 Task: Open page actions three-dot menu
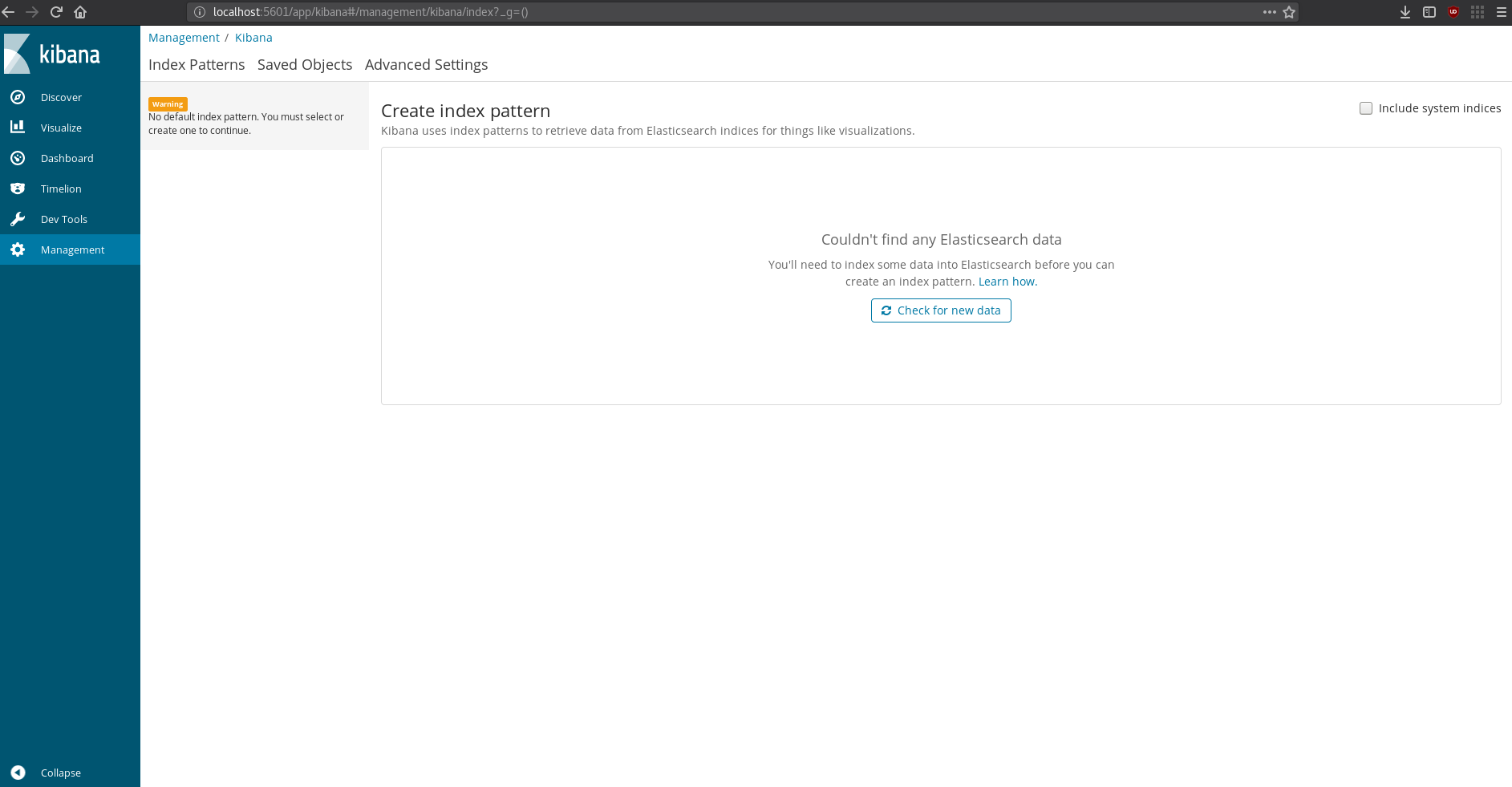[x=1269, y=12]
